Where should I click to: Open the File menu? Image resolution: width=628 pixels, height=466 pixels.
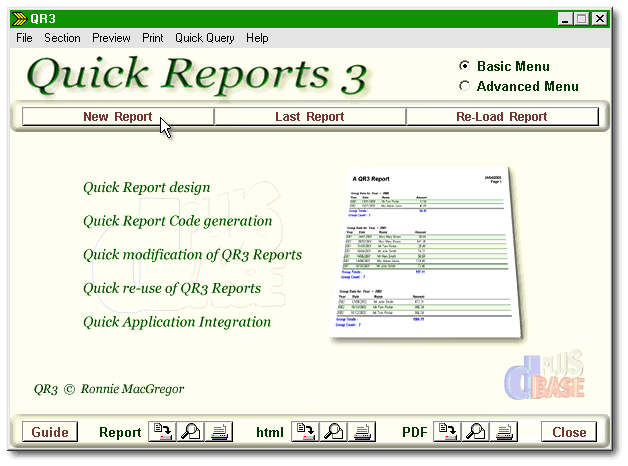click(24, 38)
